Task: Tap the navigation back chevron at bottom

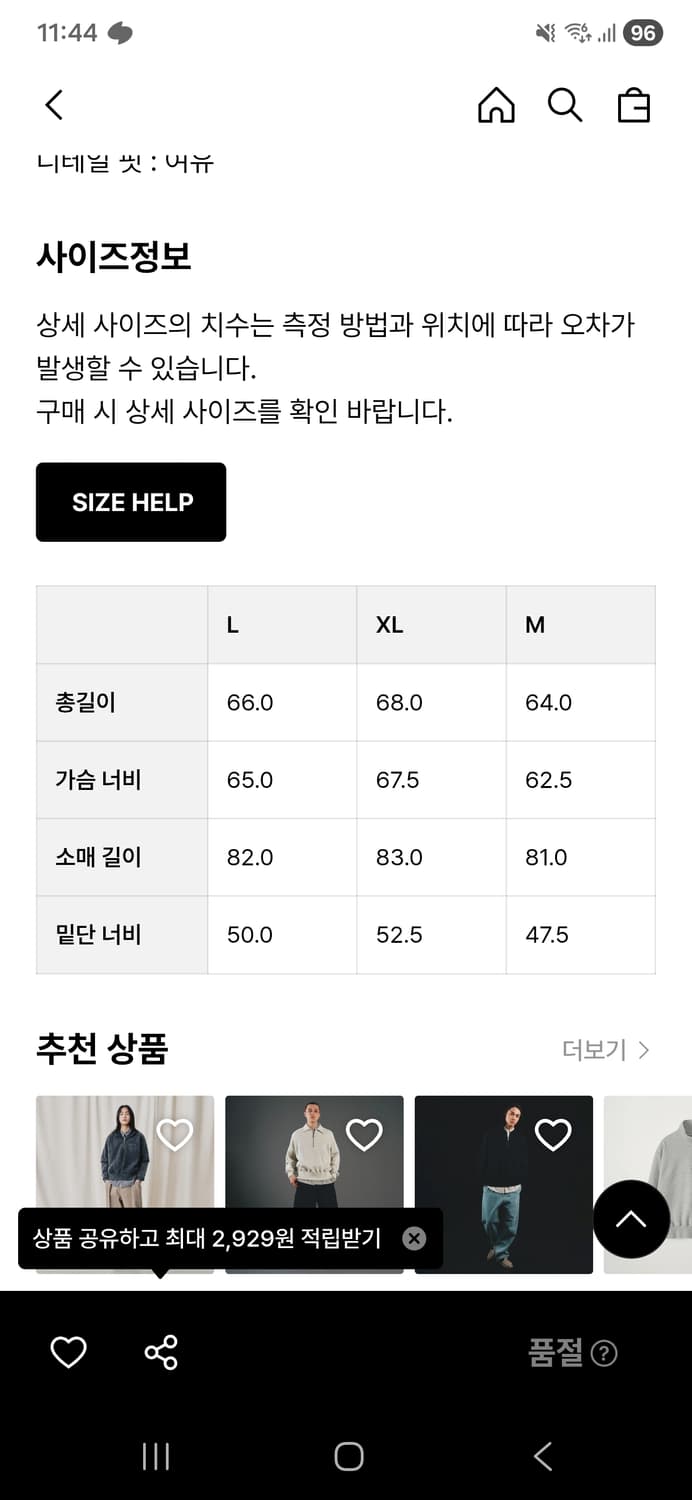Action: tap(541, 1458)
